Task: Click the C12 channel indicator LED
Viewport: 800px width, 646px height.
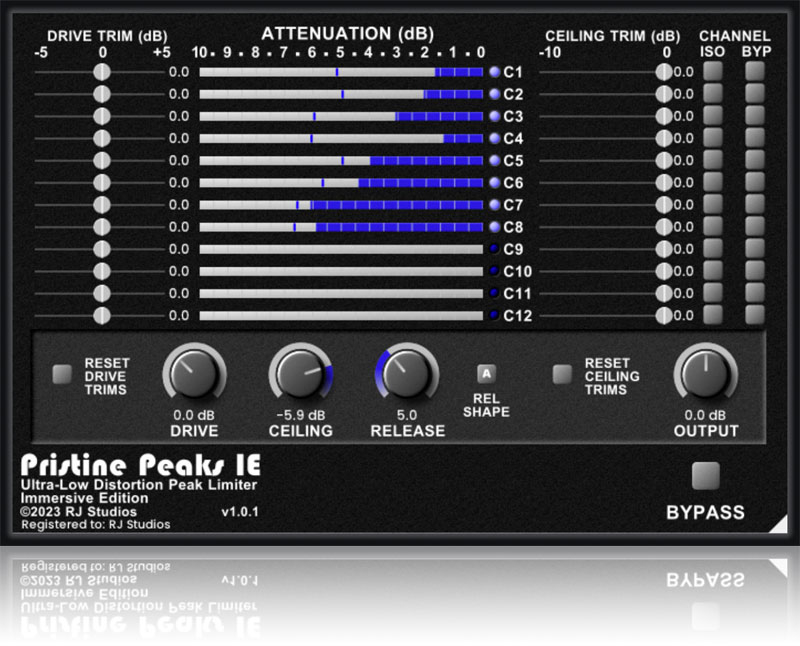Action: (x=494, y=315)
